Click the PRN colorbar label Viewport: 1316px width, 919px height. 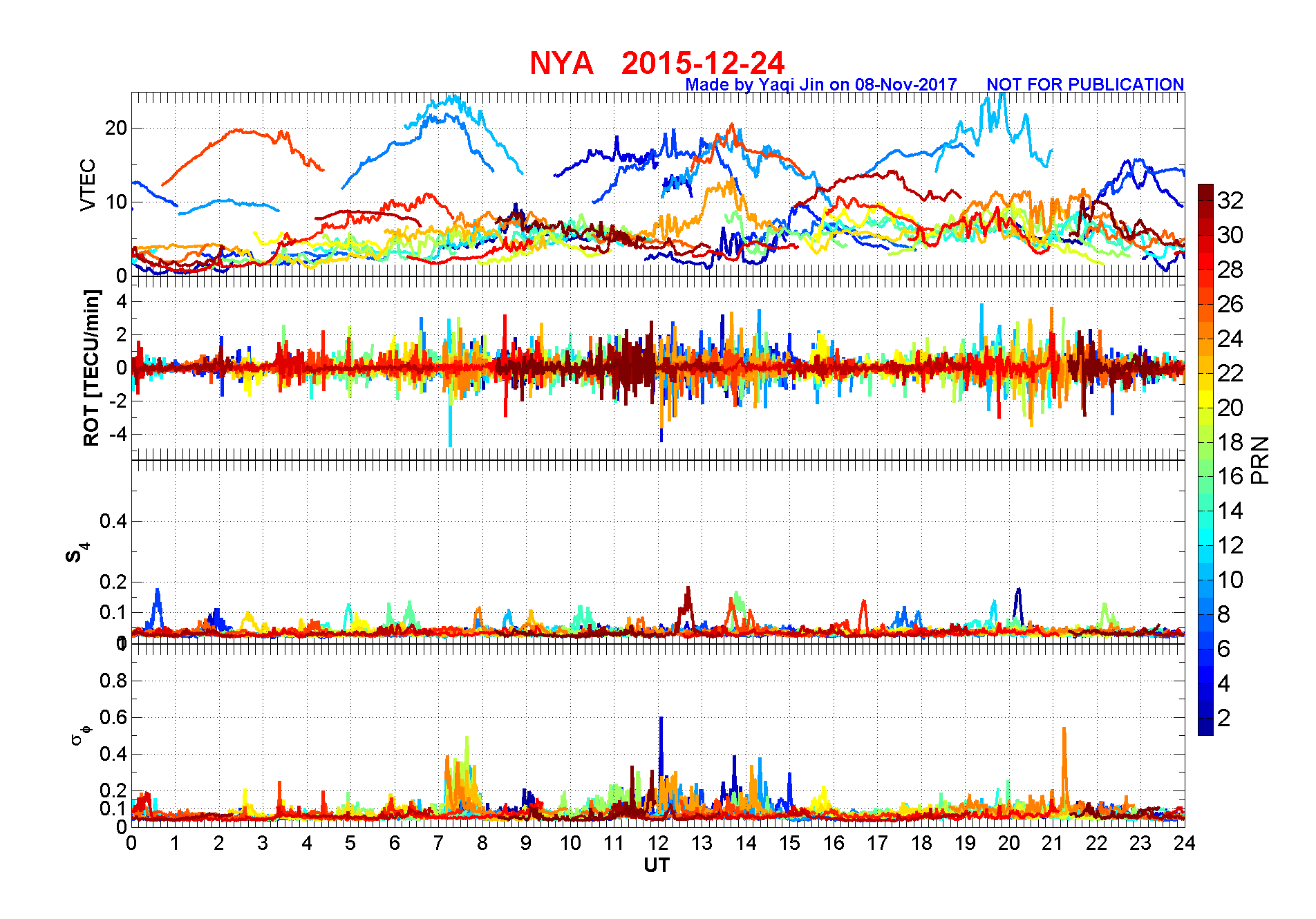point(1261,459)
